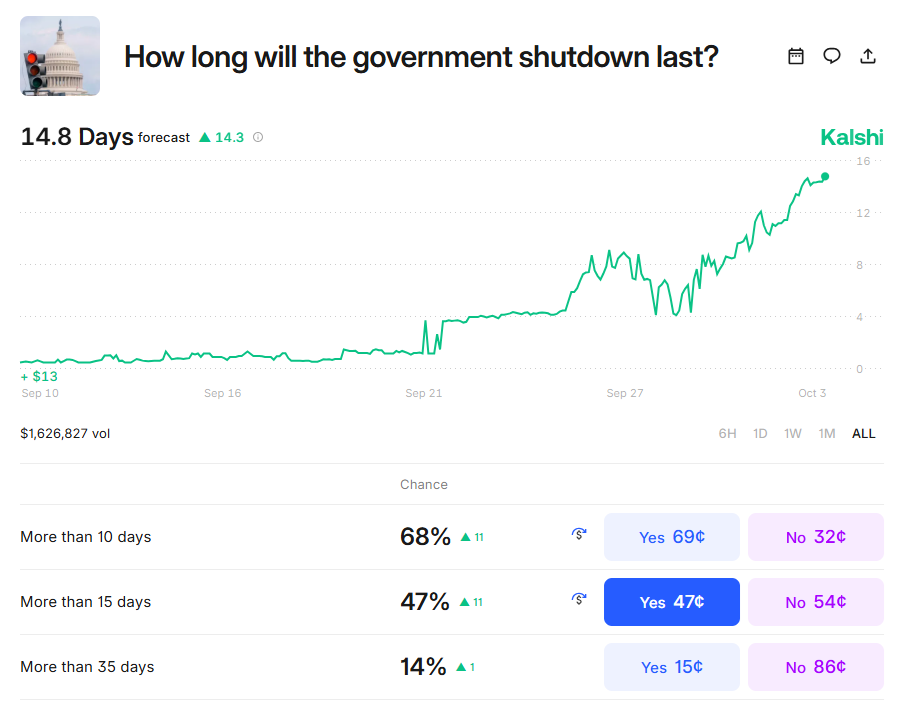Share market using upload arrow icon
907x708 pixels.
868,56
